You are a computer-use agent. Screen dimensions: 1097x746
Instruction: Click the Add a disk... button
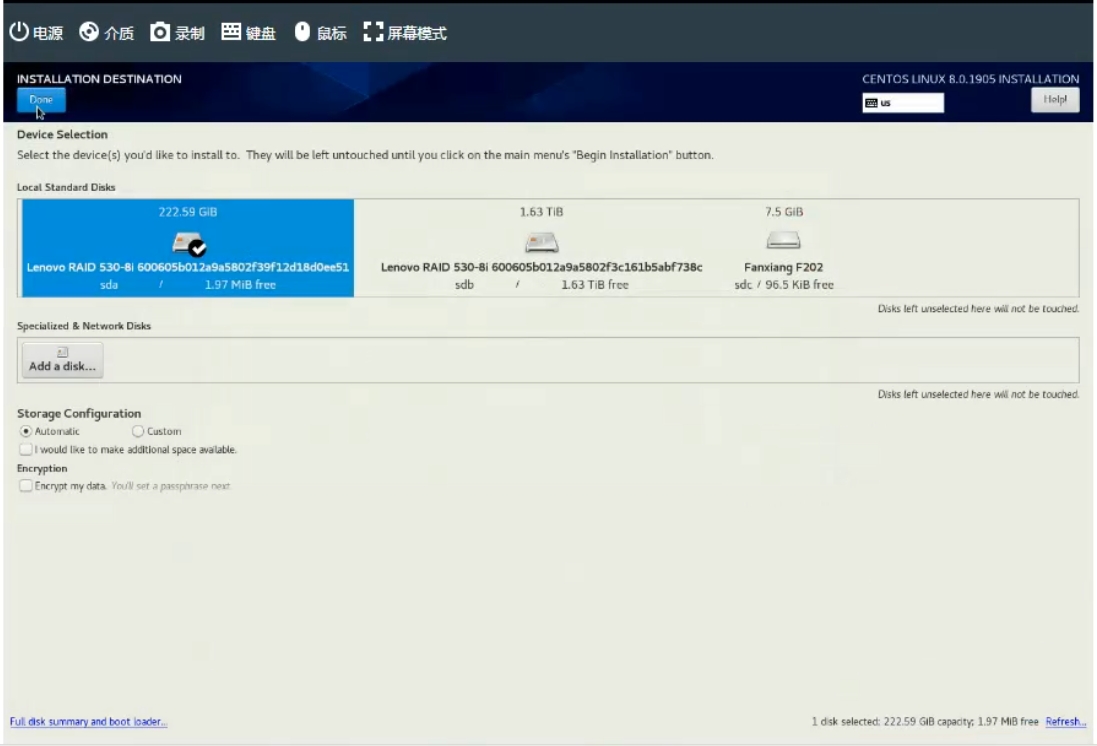(x=62, y=360)
